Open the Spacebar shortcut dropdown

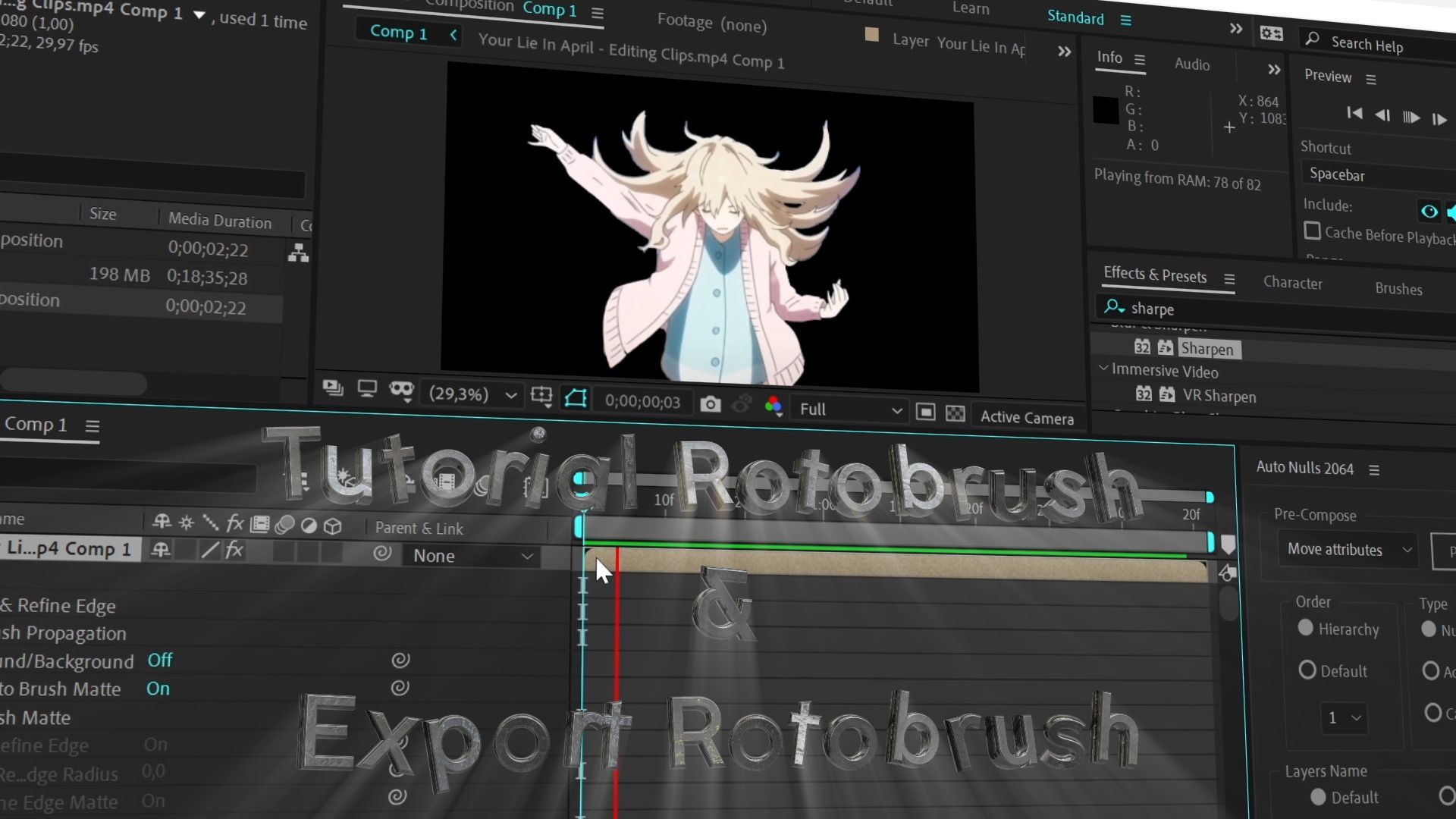[x=1379, y=175]
